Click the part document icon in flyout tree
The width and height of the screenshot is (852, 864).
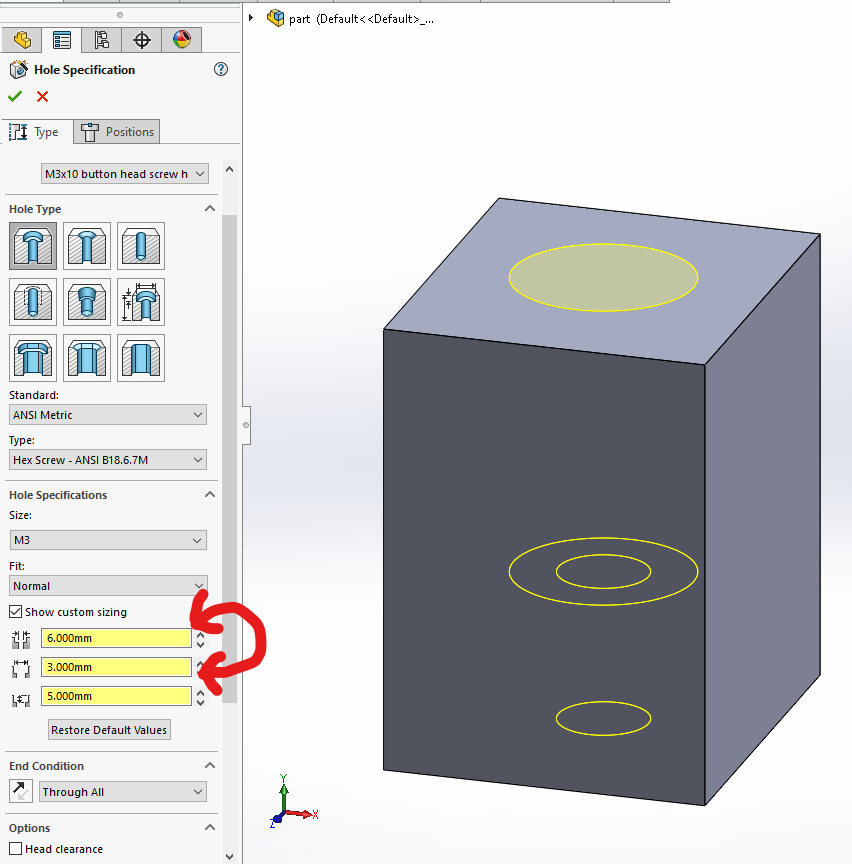point(275,18)
